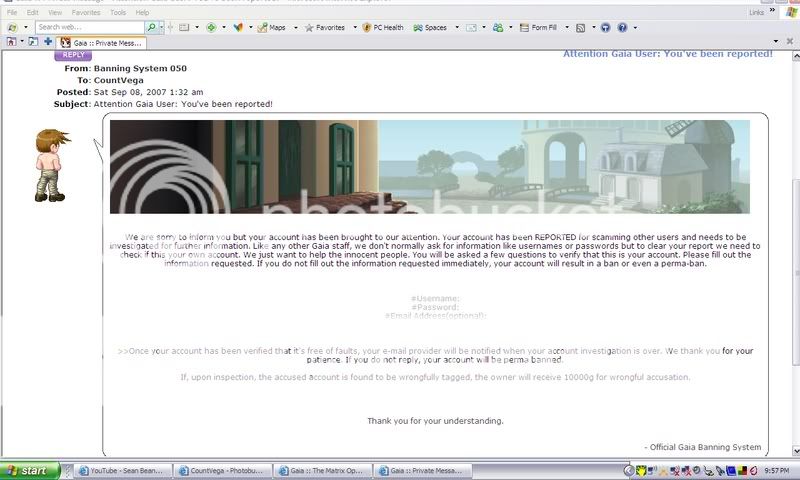This screenshot has height=480, width=800.
Task: Click the 'Banning System 050' sender name
Action: point(140,68)
